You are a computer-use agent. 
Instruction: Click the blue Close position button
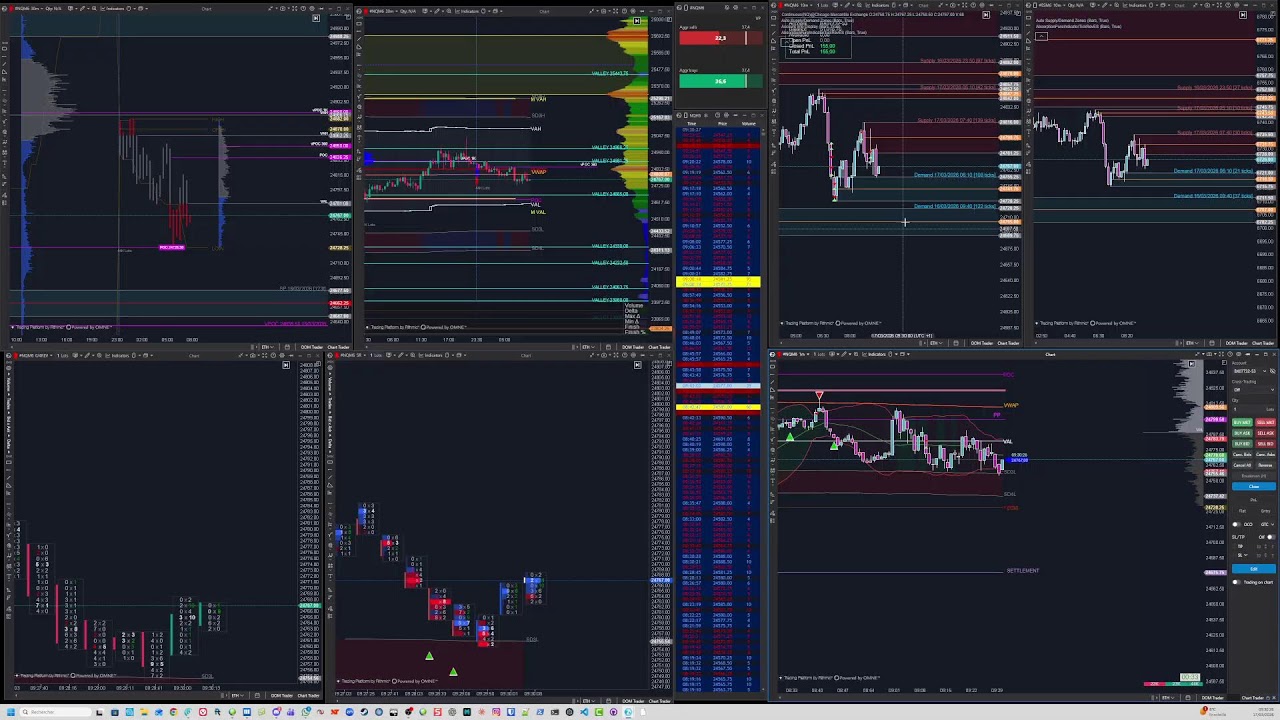coord(1254,487)
